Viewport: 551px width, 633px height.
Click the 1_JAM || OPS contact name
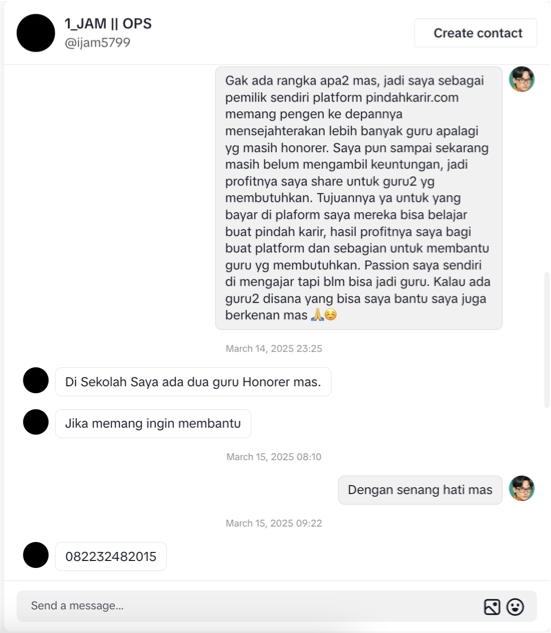(108, 23)
